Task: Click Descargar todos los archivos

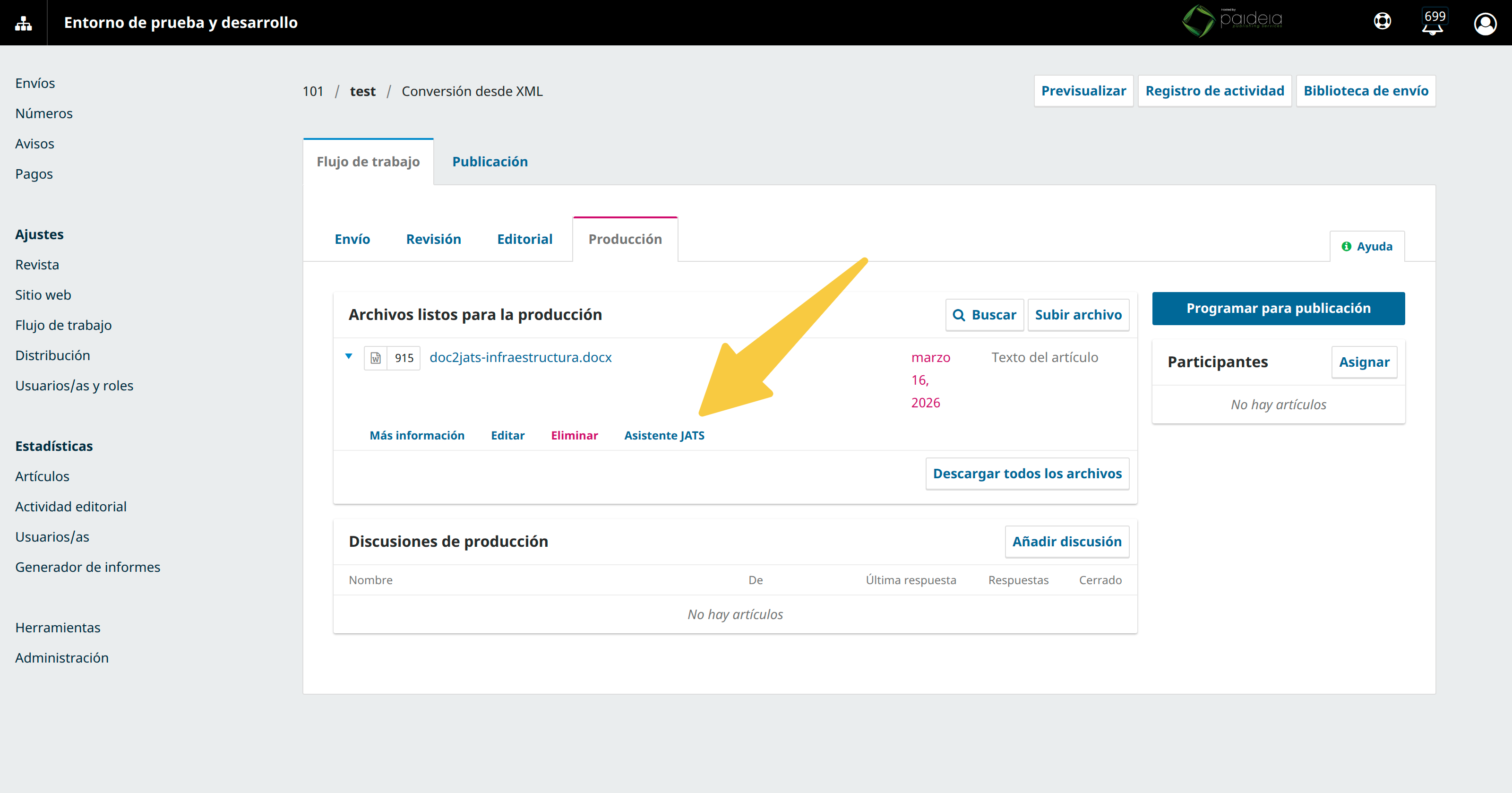Action: (1027, 474)
